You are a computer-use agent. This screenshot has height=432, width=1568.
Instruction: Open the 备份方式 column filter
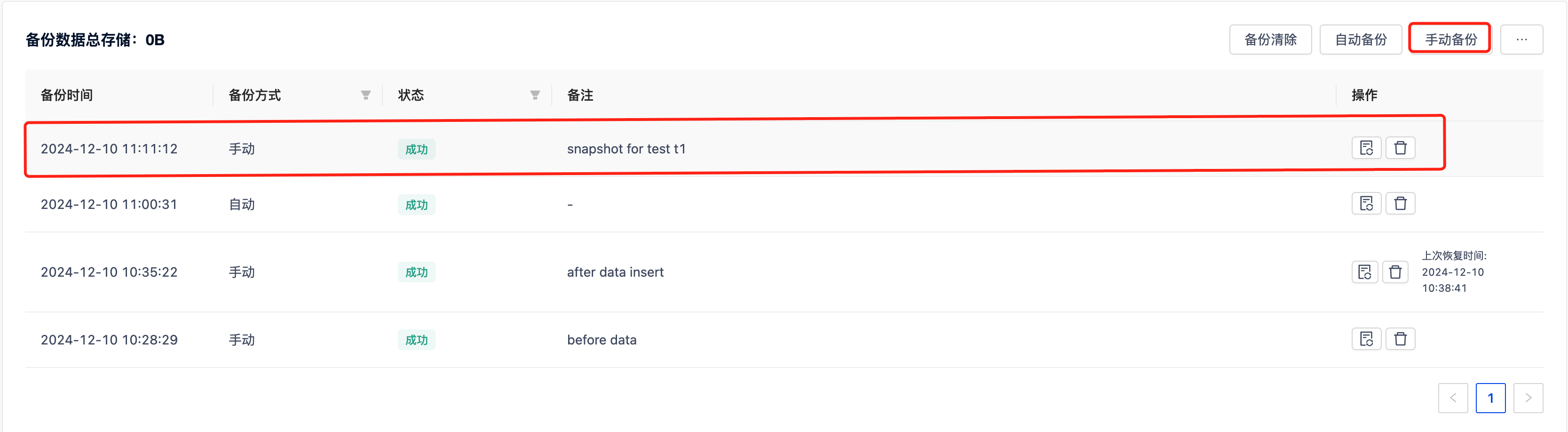pyautogui.click(x=365, y=95)
